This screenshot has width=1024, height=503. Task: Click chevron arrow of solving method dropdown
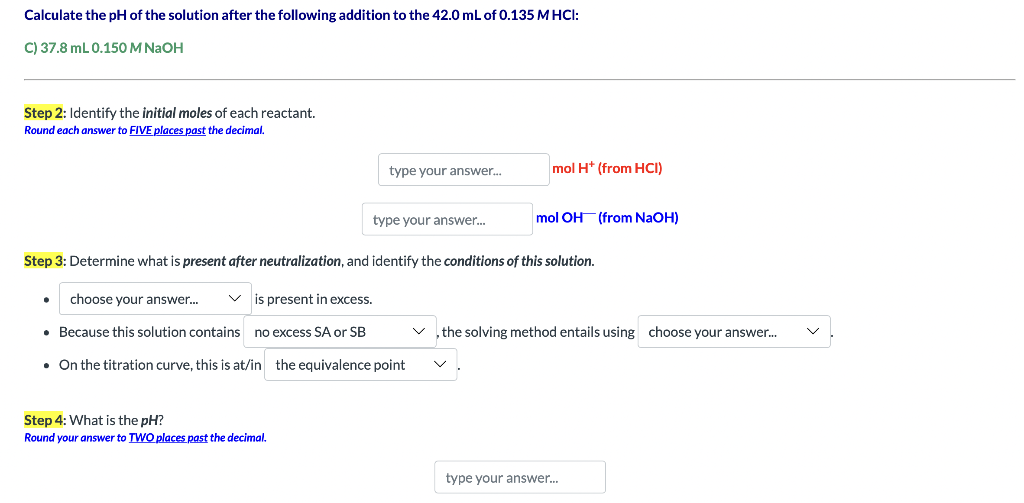click(x=812, y=332)
